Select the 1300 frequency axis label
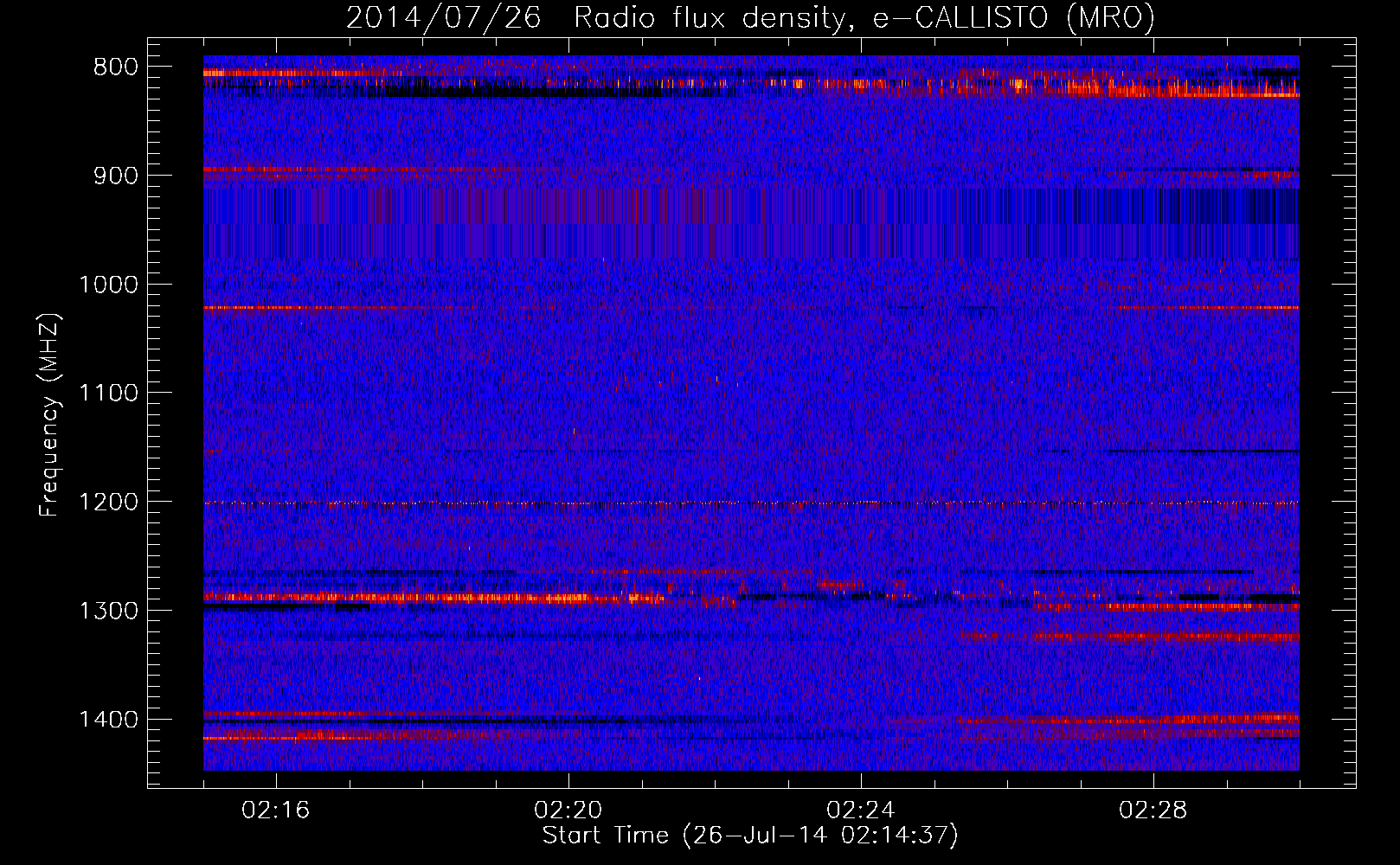This screenshot has height=865, width=1400. click(108, 611)
